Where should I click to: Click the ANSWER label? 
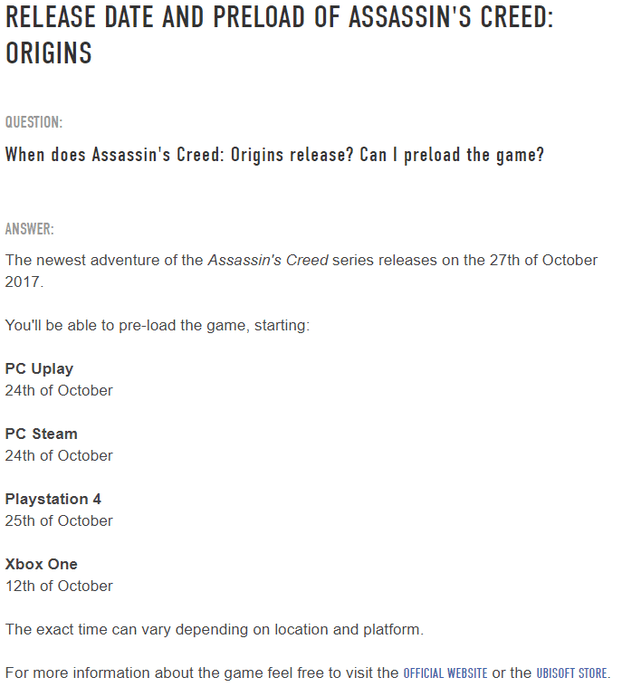click(30, 229)
